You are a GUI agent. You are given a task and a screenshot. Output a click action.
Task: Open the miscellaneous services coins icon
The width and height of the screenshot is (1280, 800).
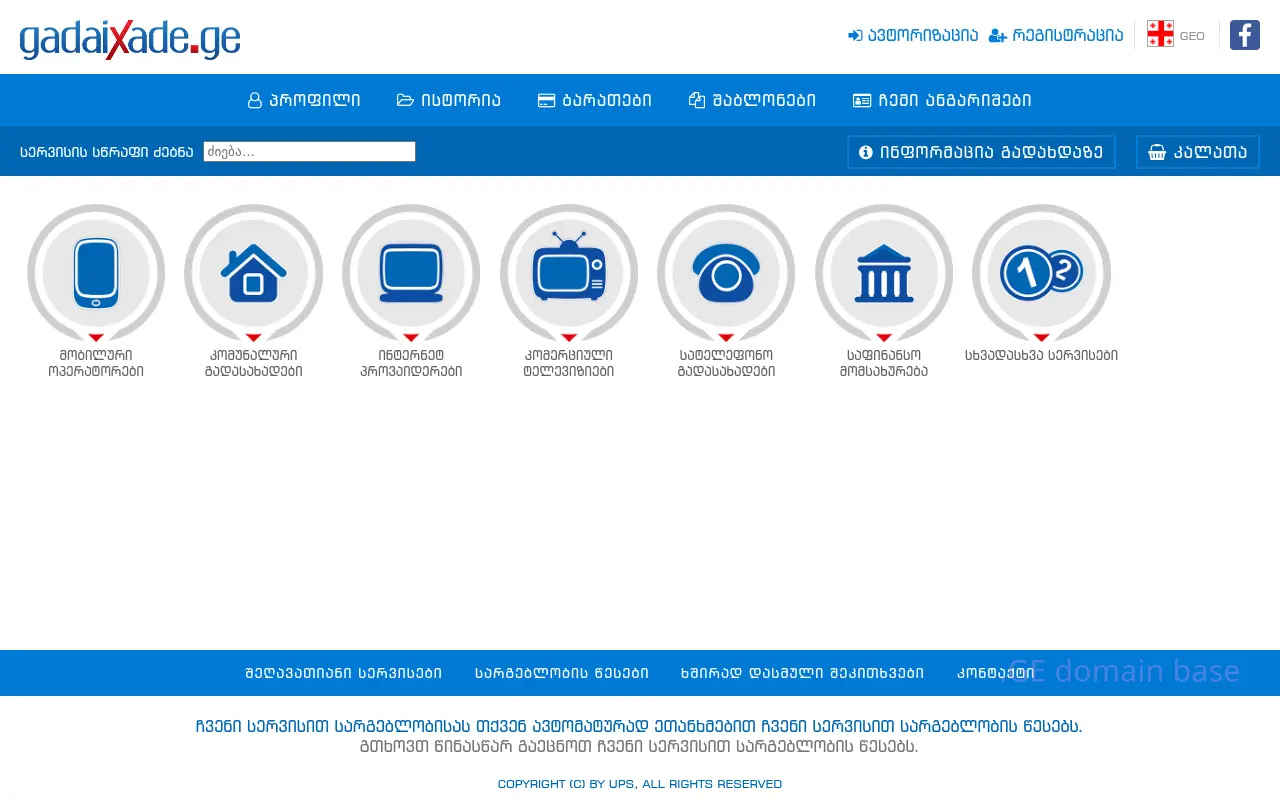tap(1041, 272)
